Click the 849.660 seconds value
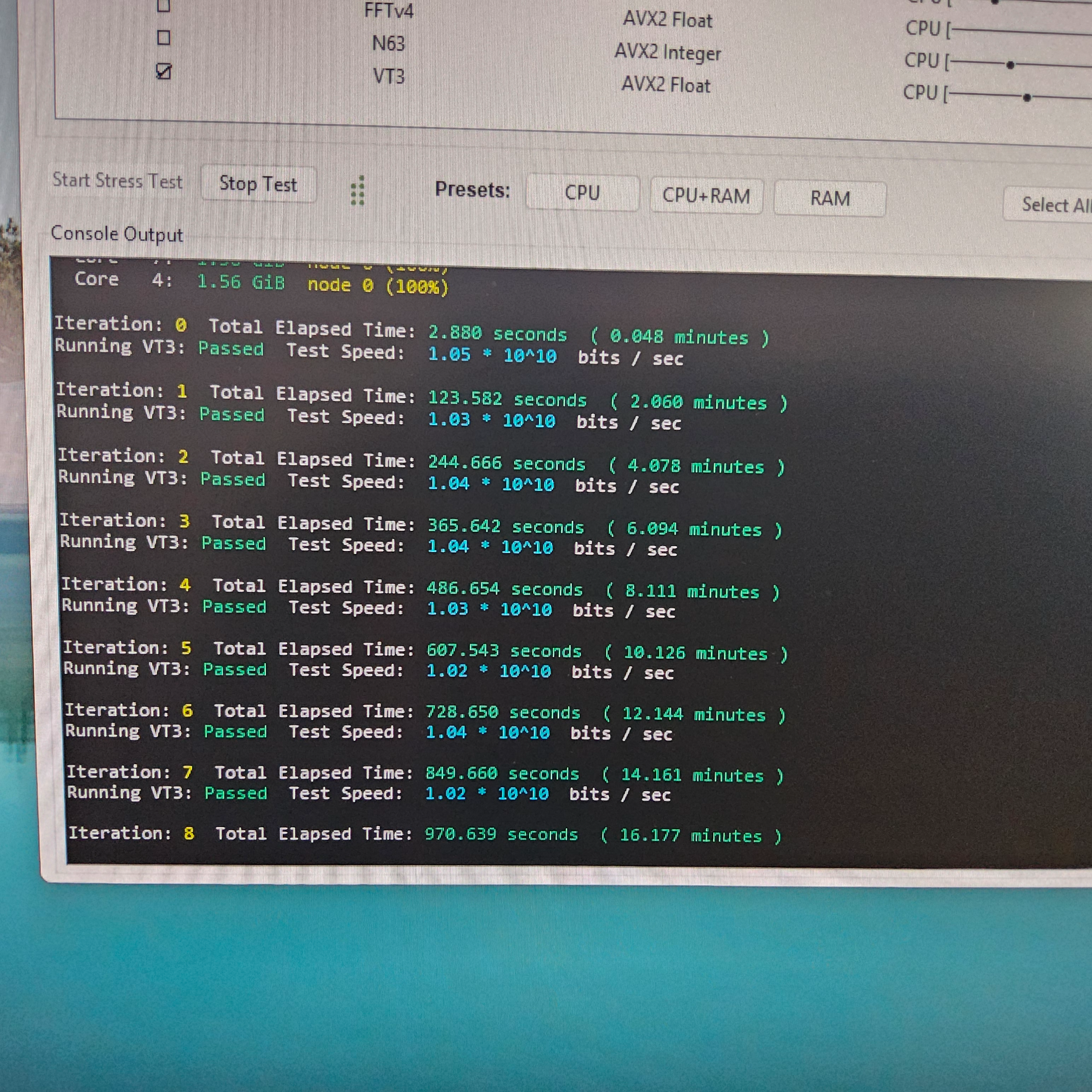Screen dimensions: 1092x1092 [x=502, y=773]
